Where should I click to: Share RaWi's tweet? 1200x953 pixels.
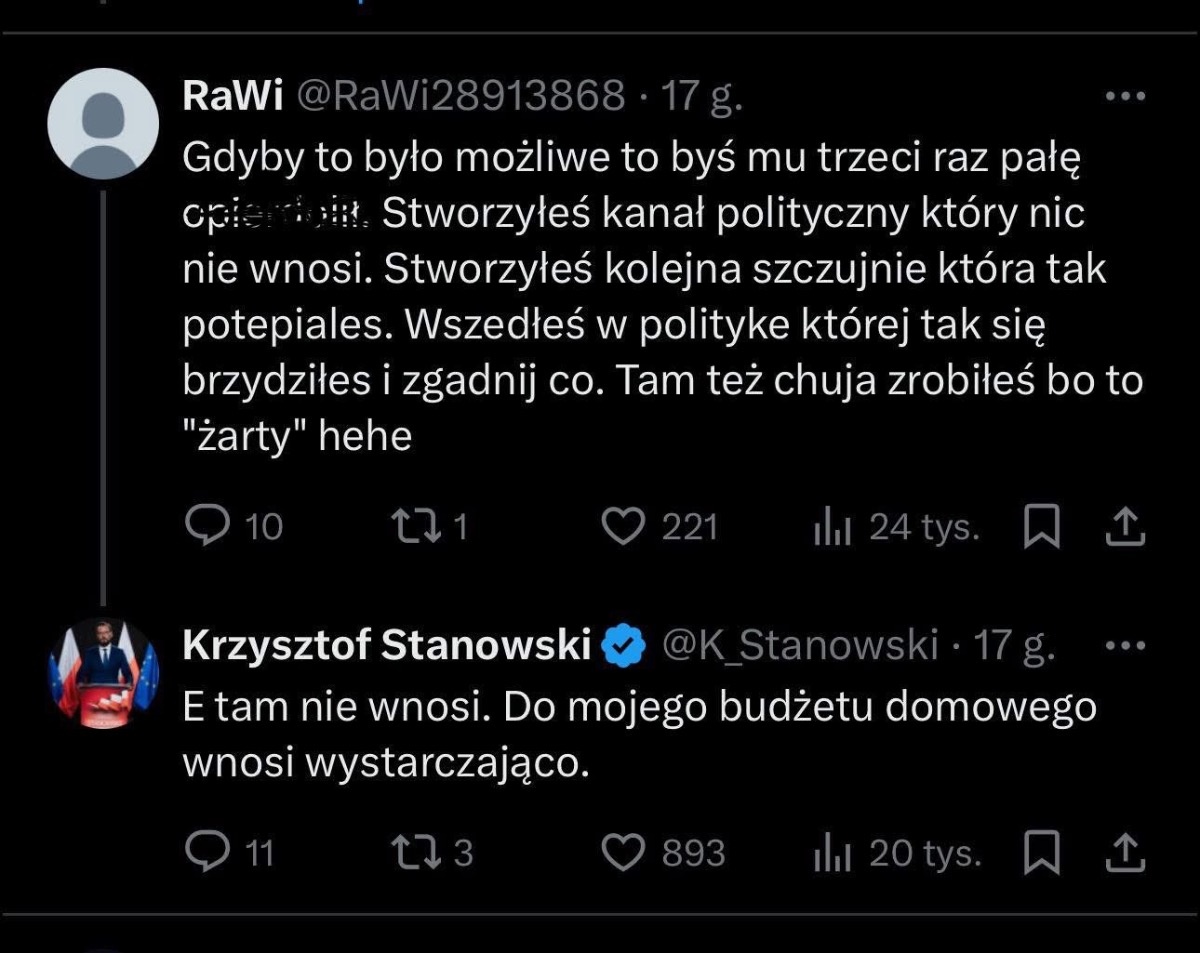pyautogui.click(x=1124, y=526)
